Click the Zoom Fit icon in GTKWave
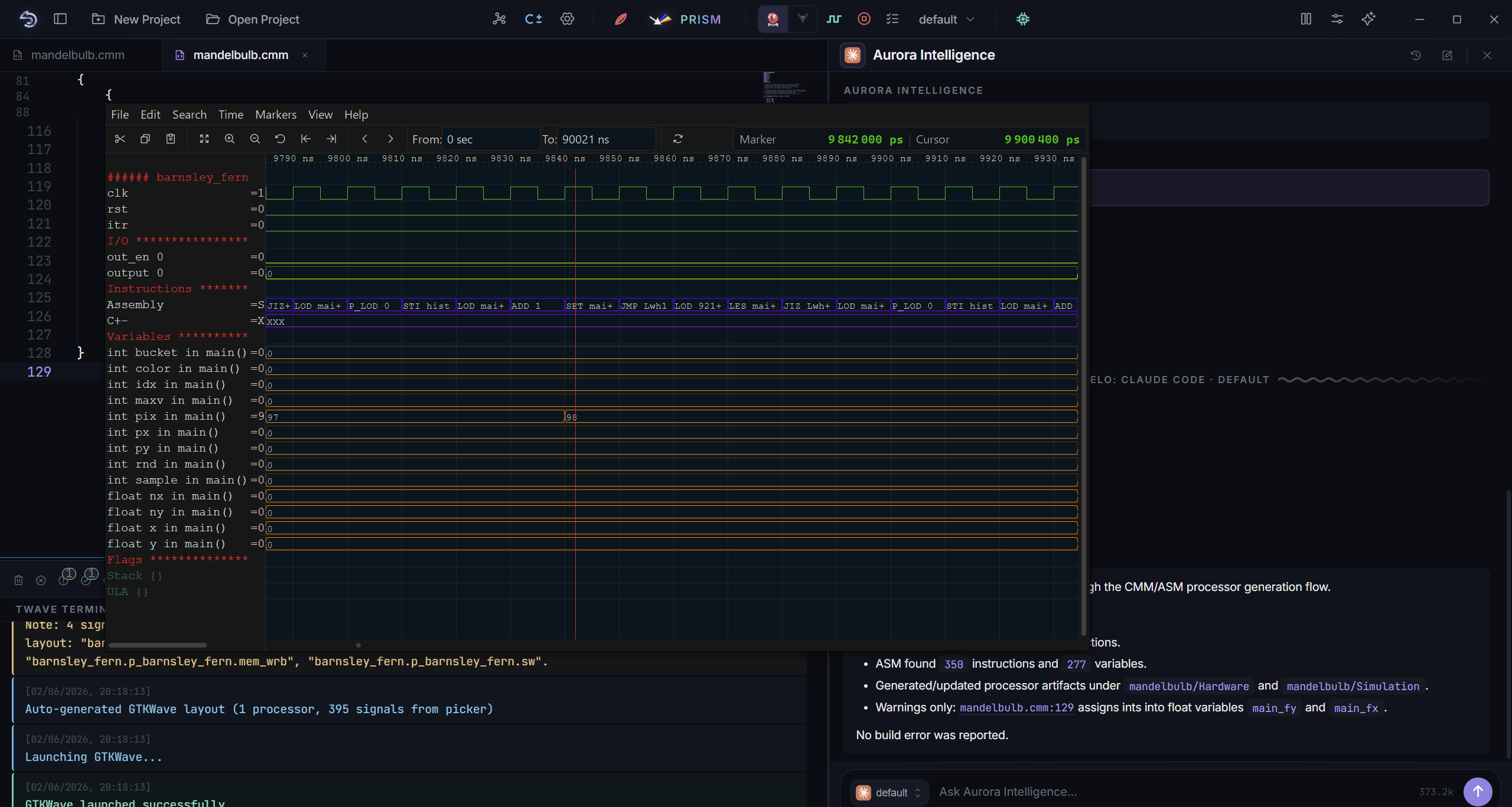This screenshot has width=1512, height=807. pos(204,139)
